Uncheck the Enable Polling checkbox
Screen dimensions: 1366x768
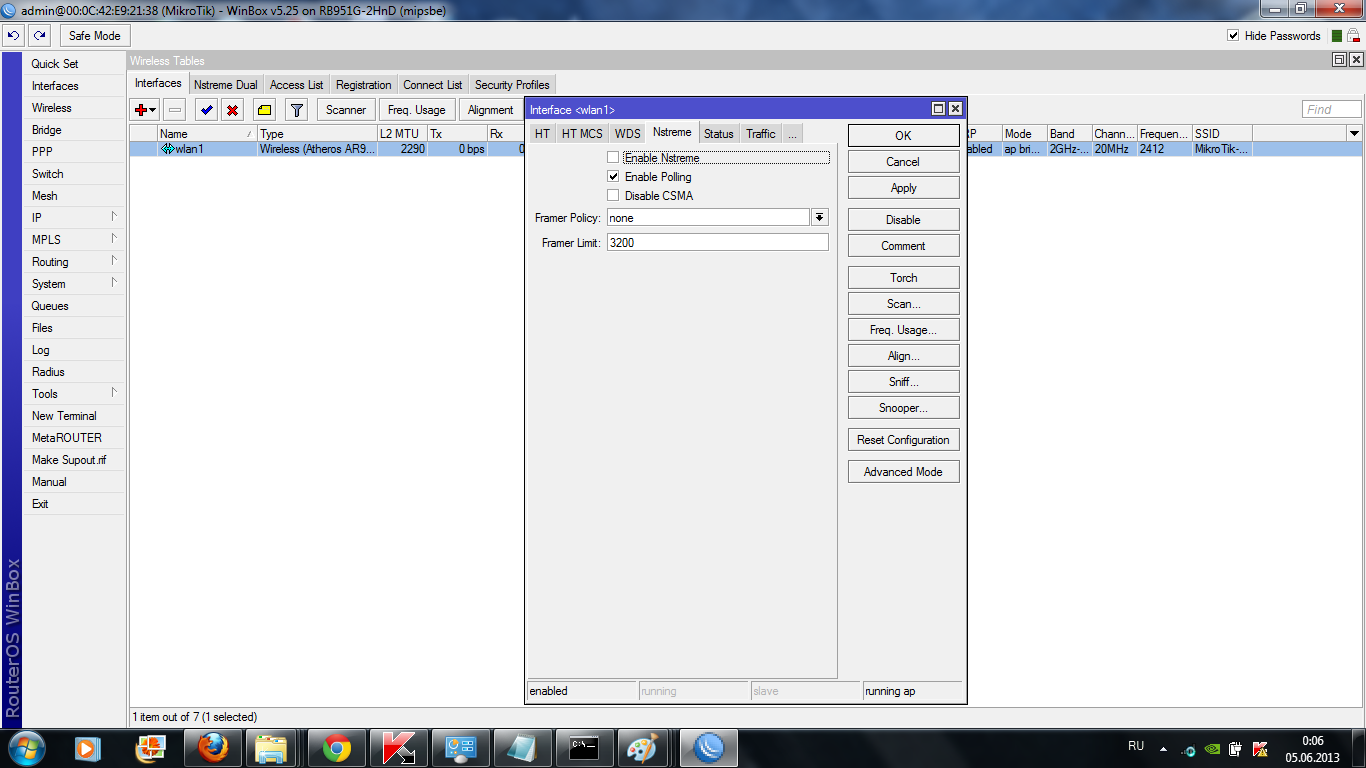613,177
